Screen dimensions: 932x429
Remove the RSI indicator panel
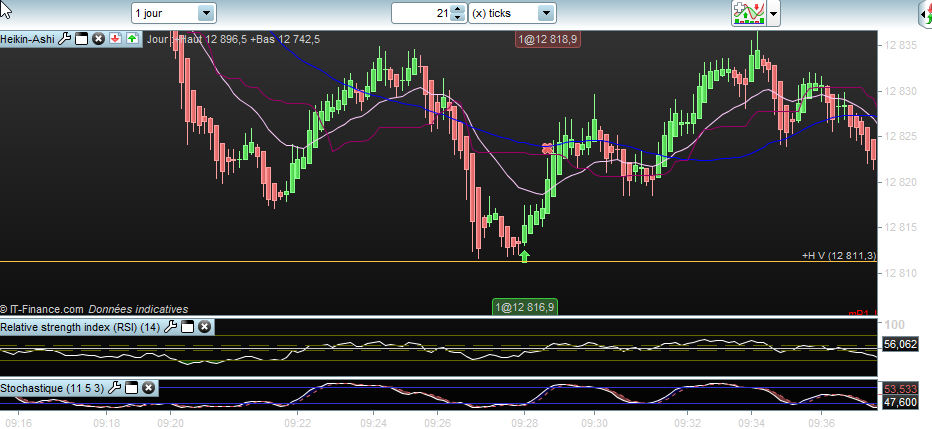(204, 327)
